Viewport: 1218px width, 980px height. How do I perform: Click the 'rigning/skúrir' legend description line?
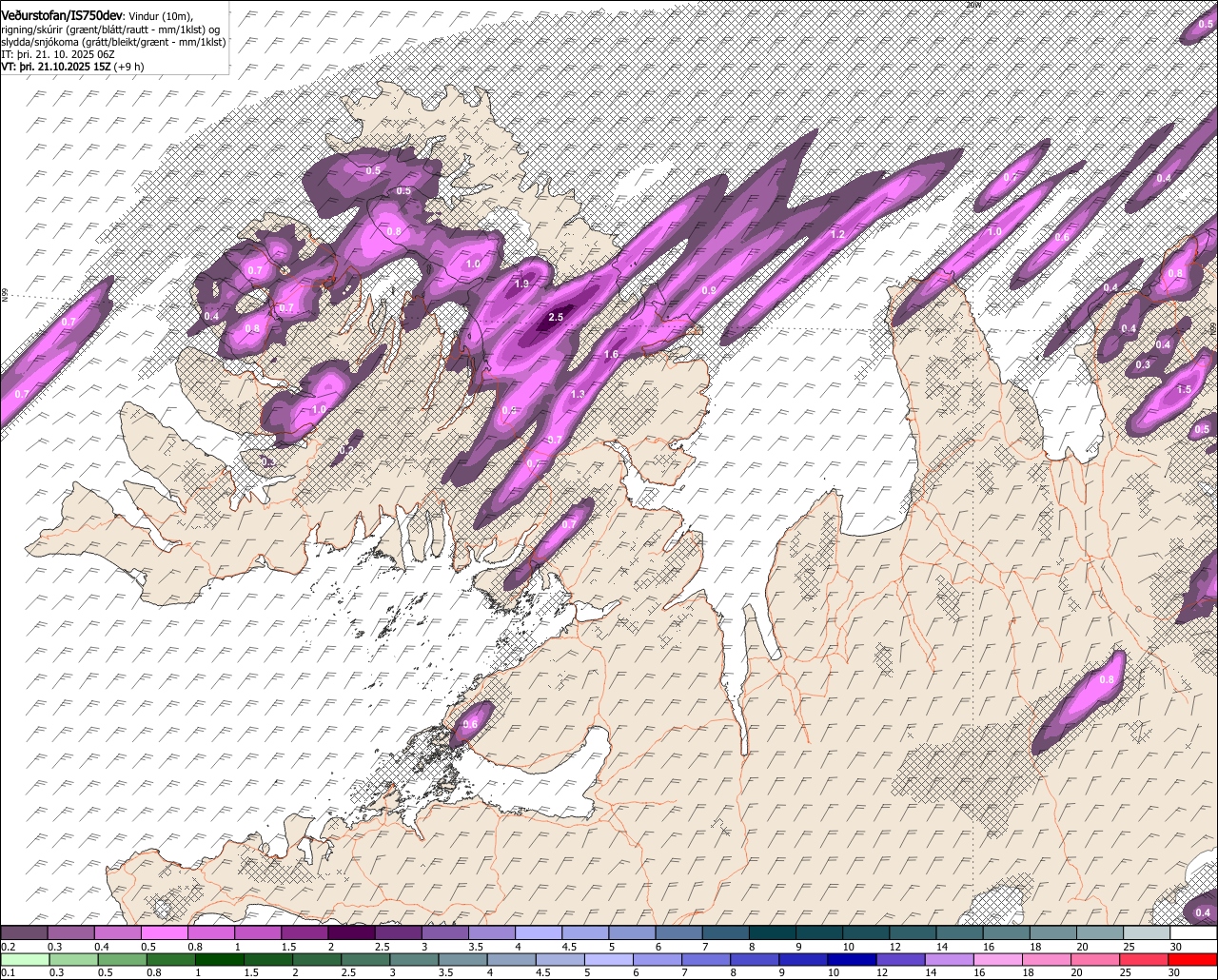(x=110, y=29)
